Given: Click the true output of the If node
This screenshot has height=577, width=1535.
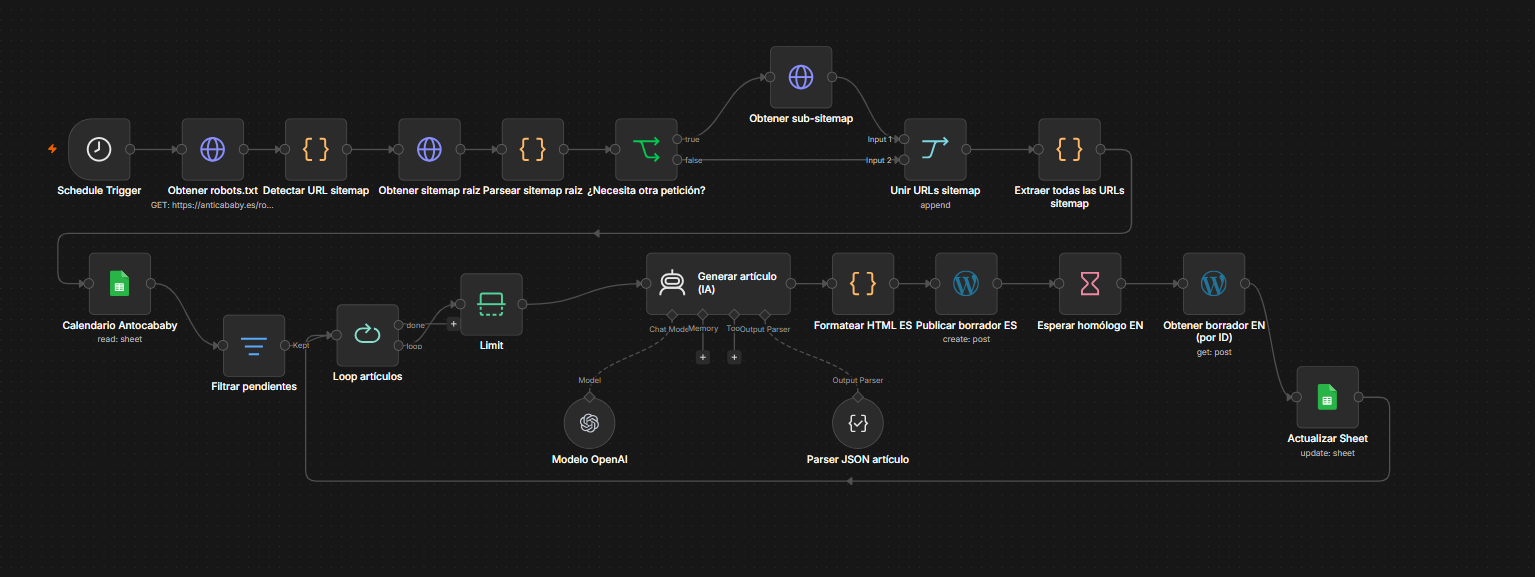Looking at the screenshot, I should (678, 139).
